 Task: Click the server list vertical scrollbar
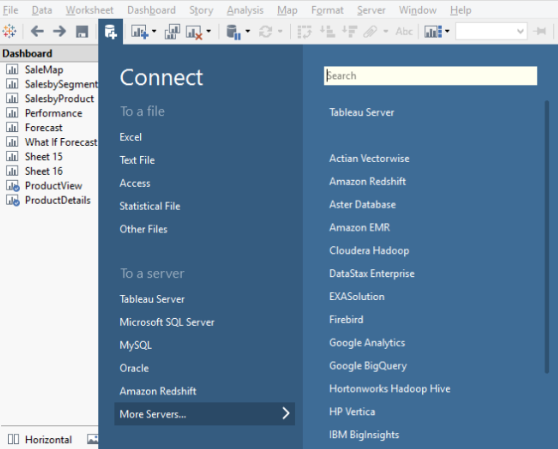click(547, 237)
